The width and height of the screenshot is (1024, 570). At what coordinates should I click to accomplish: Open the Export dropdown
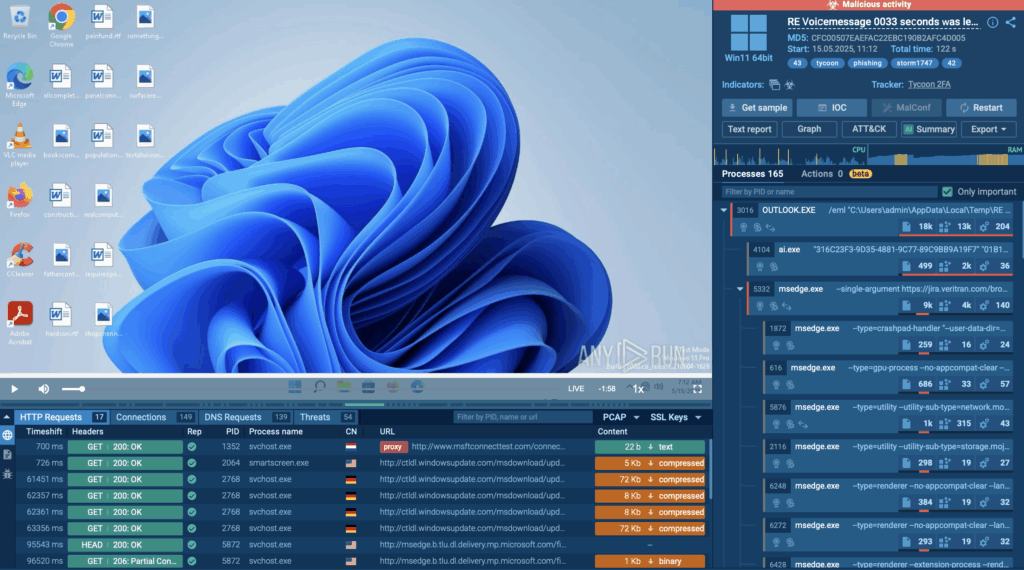(x=988, y=129)
